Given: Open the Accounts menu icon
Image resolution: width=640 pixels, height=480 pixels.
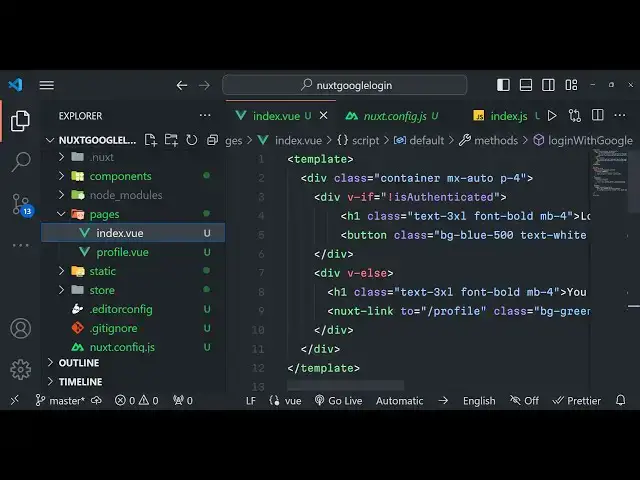Looking at the screenshot, I should pos(20,329).
